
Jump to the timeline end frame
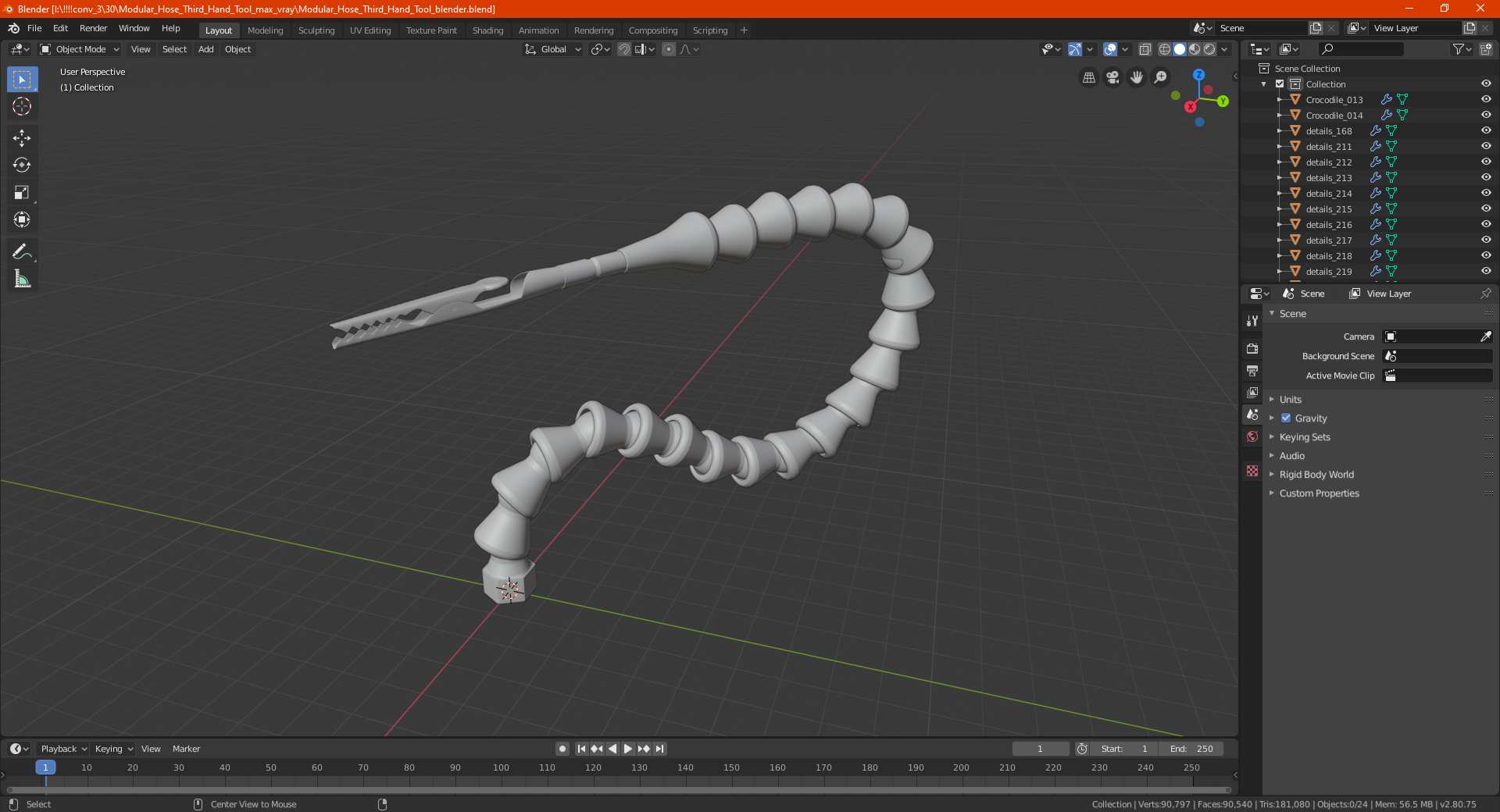(660, 749)
